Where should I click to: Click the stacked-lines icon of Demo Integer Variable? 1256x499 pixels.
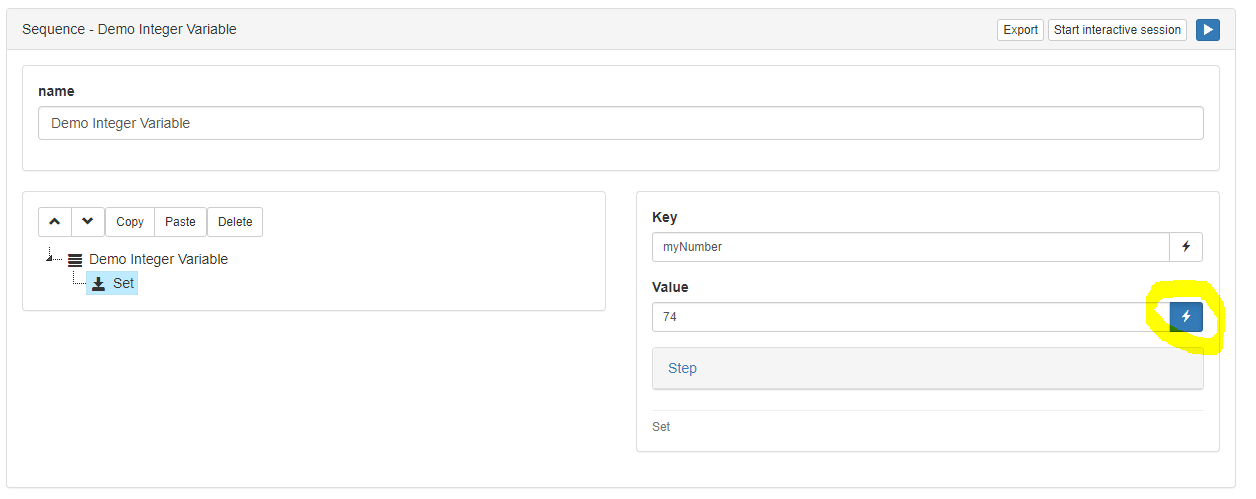[76, 260]
